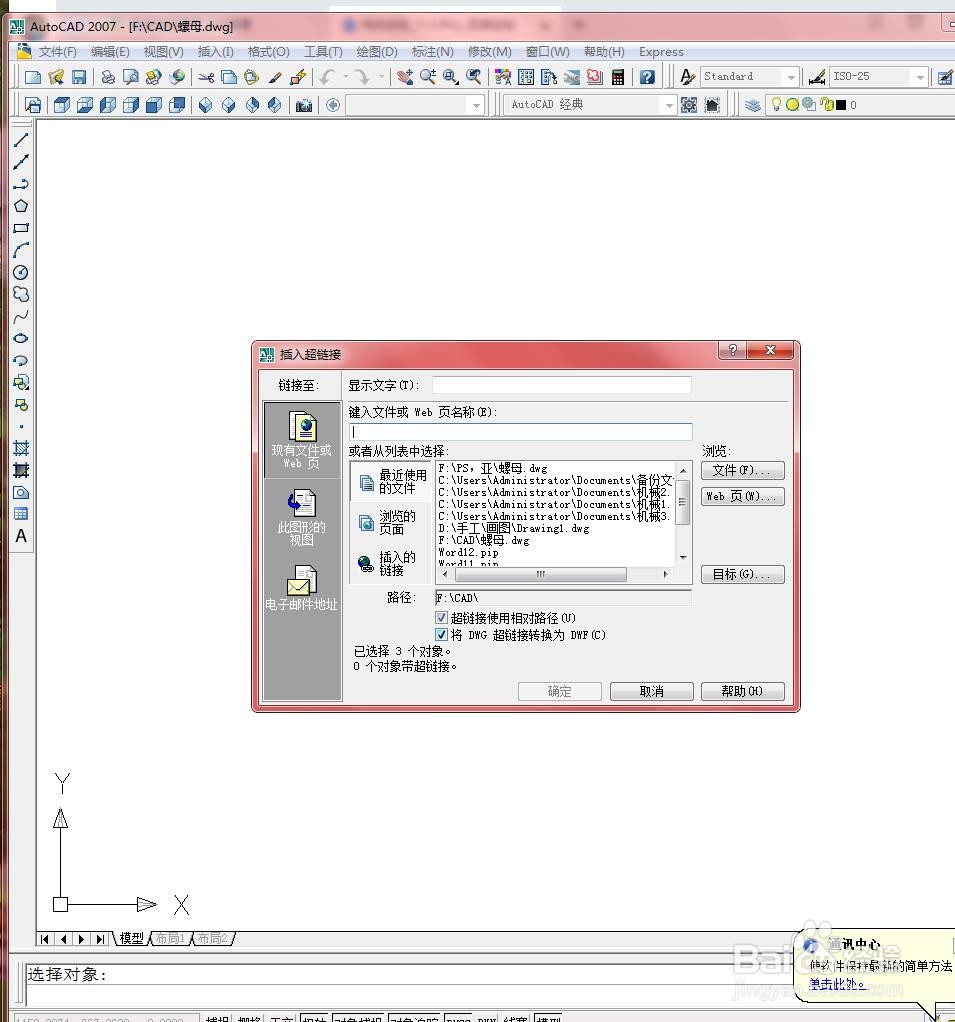
Task: Select the Table tool
Action: pos(21,514)
